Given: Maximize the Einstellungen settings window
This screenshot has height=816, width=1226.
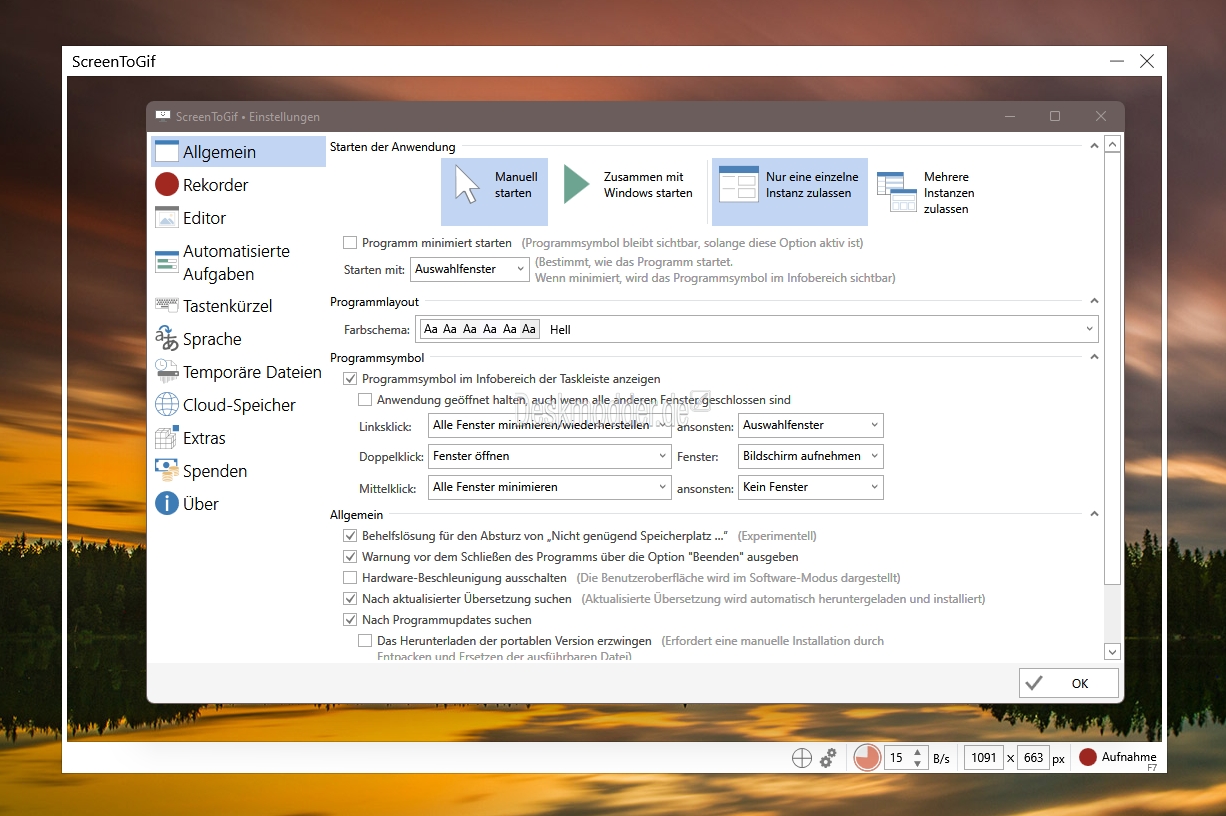Looking at the screenshot, I should point(1055,116).
